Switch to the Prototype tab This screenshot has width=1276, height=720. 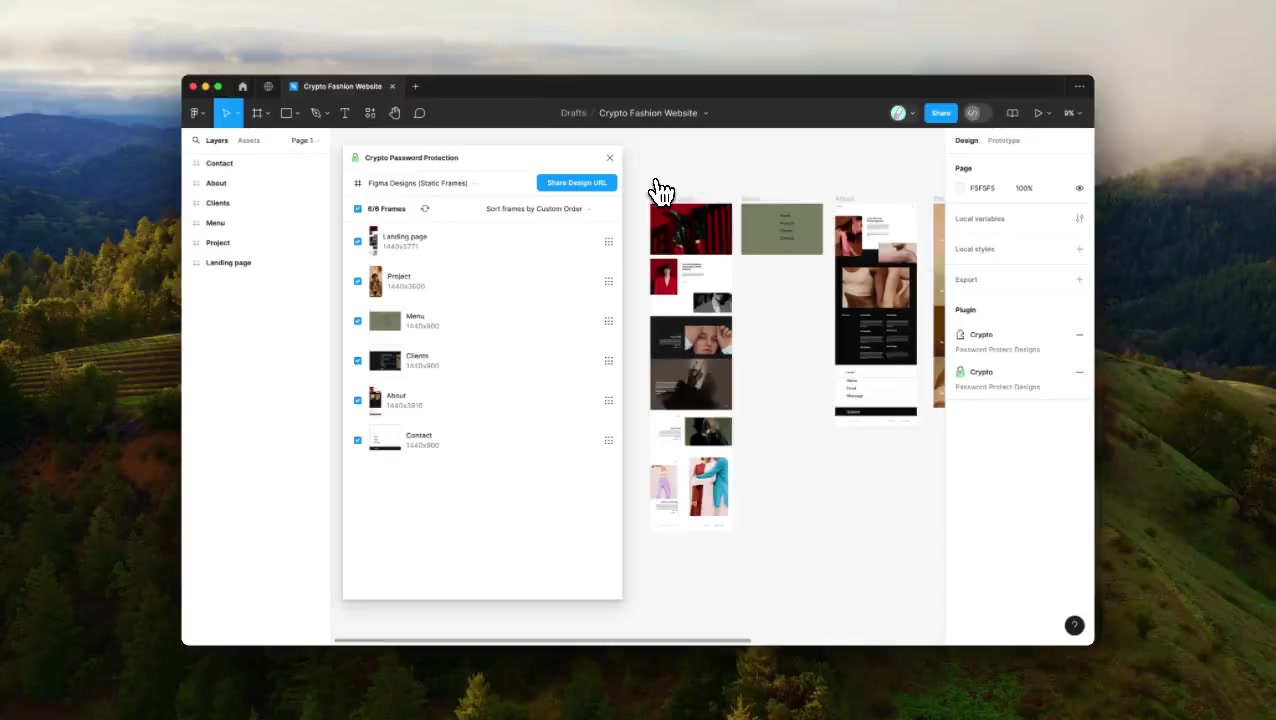(x=1003, y=141)
